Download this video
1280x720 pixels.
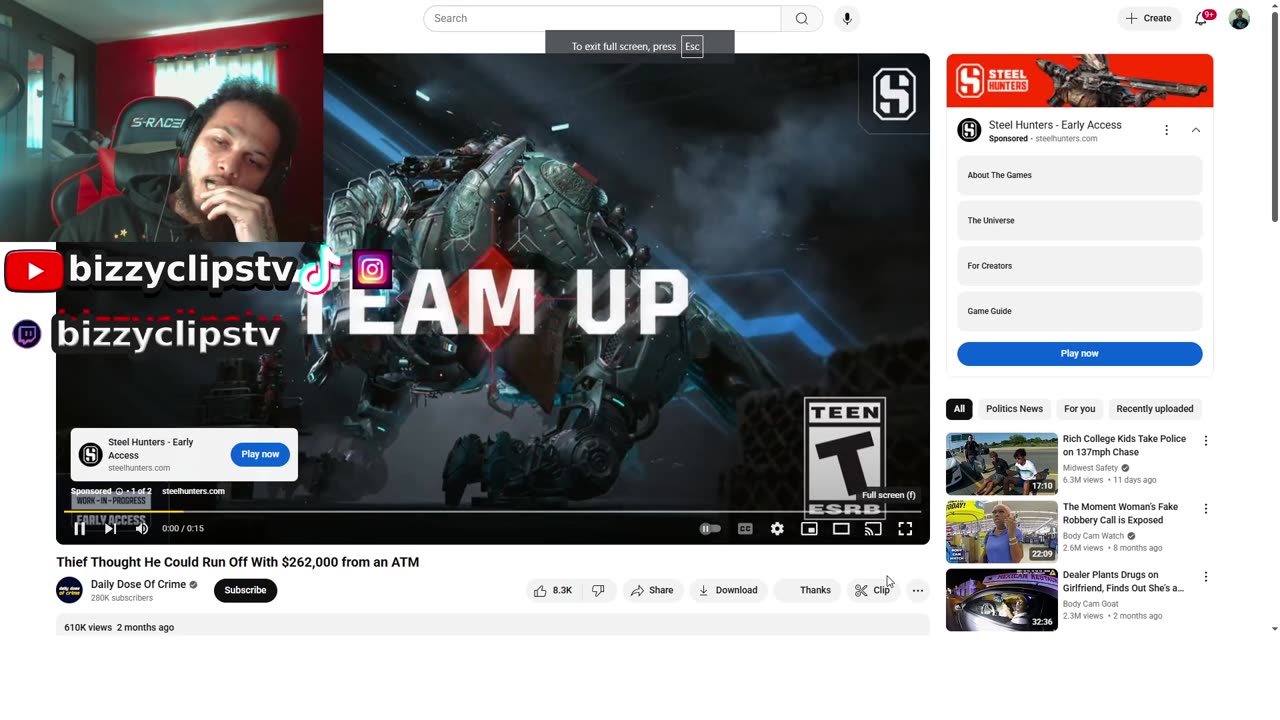pos(727,590)
